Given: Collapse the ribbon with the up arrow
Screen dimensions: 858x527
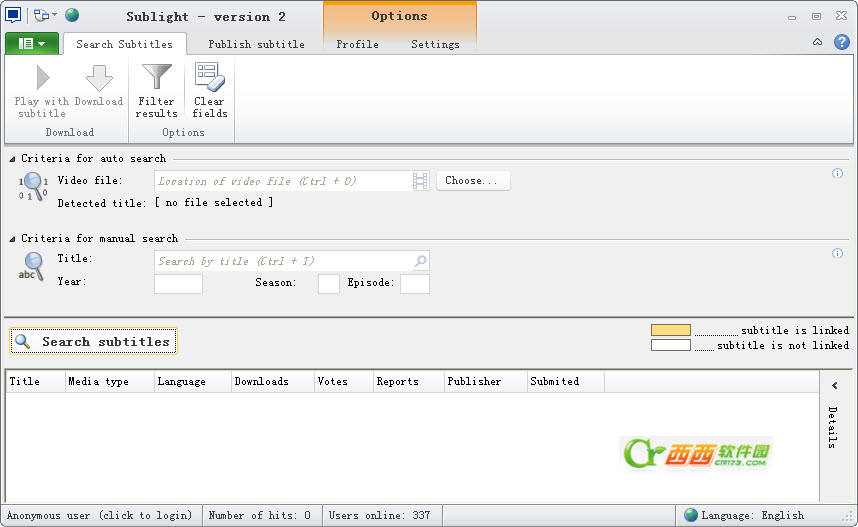Looking at the screenshot, I should click(x=818, y=42).
